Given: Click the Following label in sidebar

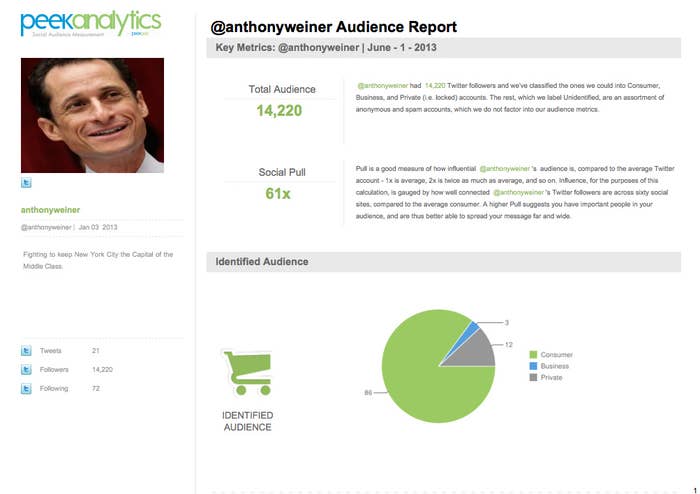Looking at the screenshot, I should 54,388.
